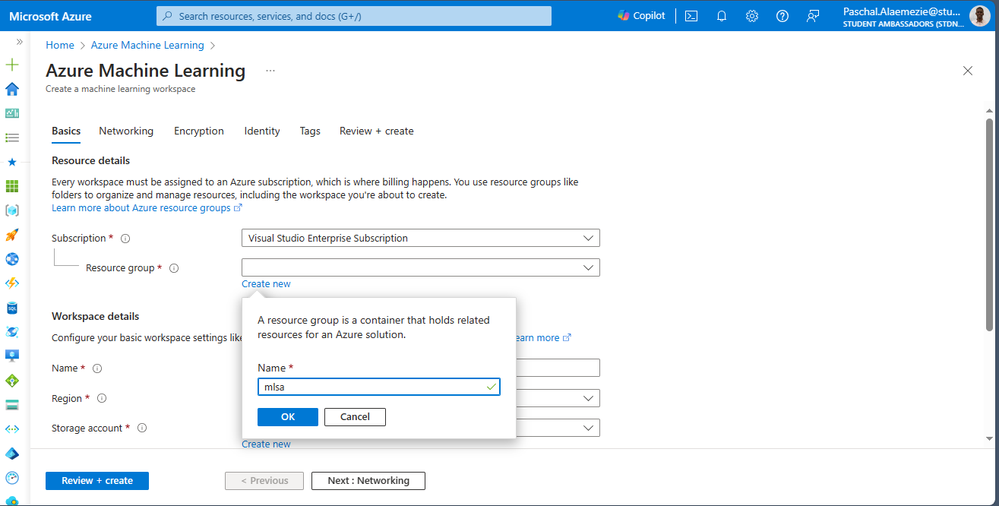Viewport: 999px width, 506px height.
Task: Open the Storage account dropdown arrow
Action: [x=588, y=428]
